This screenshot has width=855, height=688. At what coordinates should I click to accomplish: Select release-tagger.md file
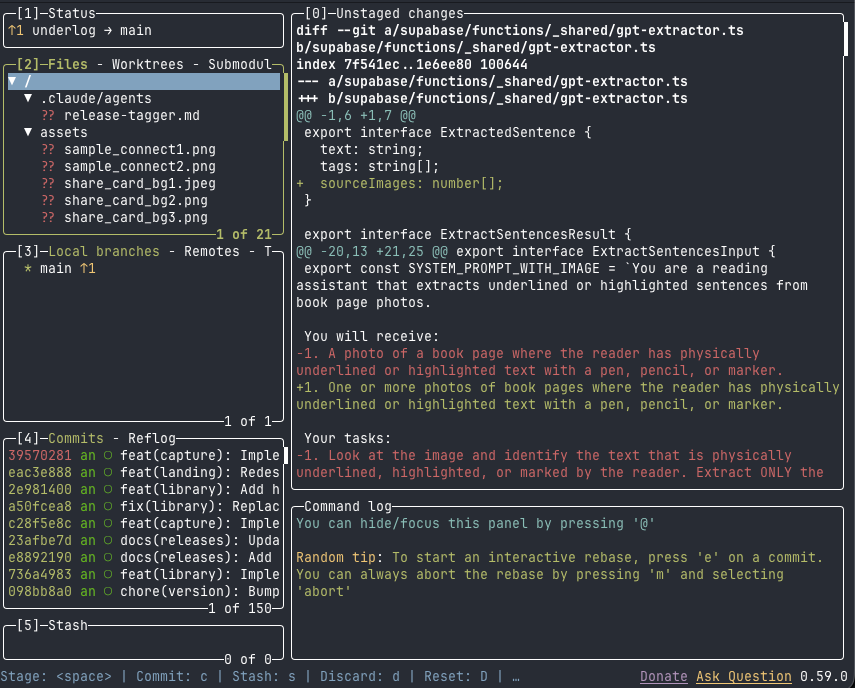(131, 116)
